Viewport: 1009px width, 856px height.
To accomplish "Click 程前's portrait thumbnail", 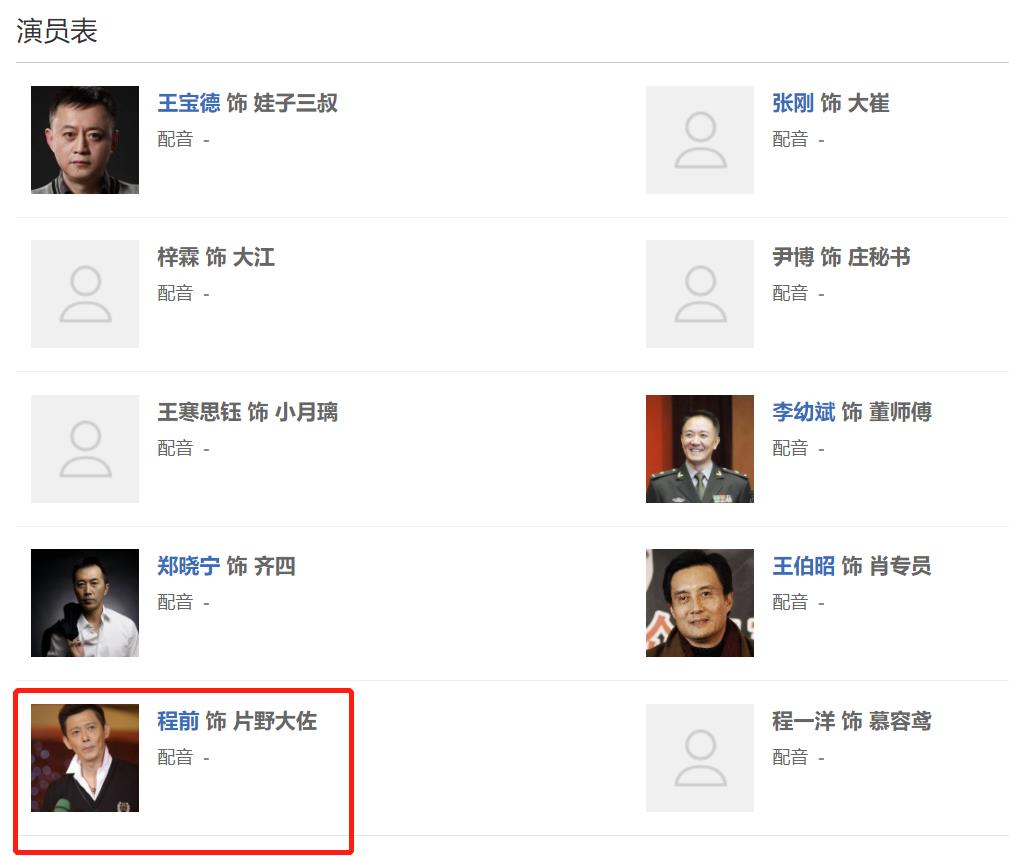I will pyautogui.click(x=85, y=758).
